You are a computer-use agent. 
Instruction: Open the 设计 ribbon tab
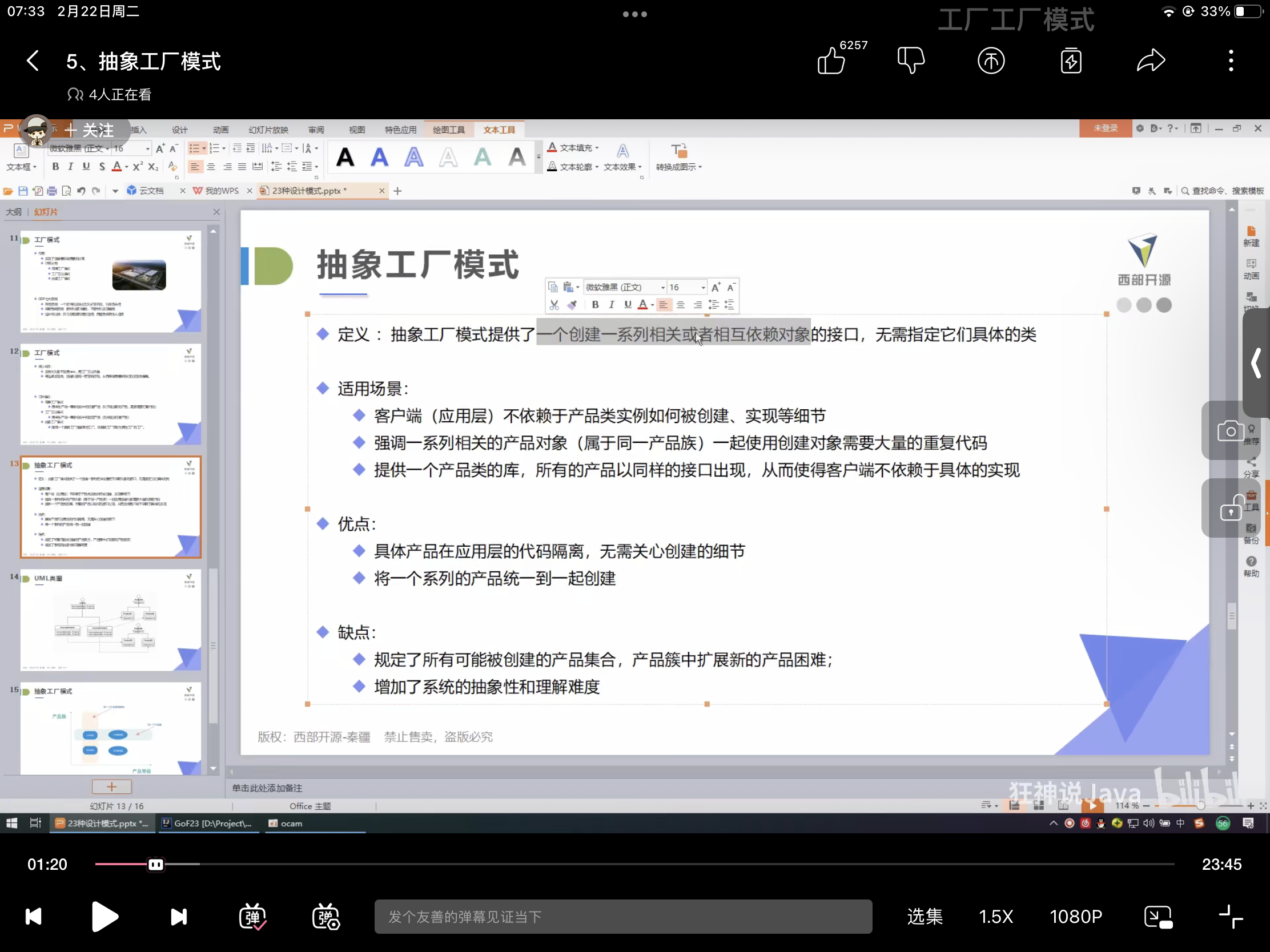click(x=180, y=130)
